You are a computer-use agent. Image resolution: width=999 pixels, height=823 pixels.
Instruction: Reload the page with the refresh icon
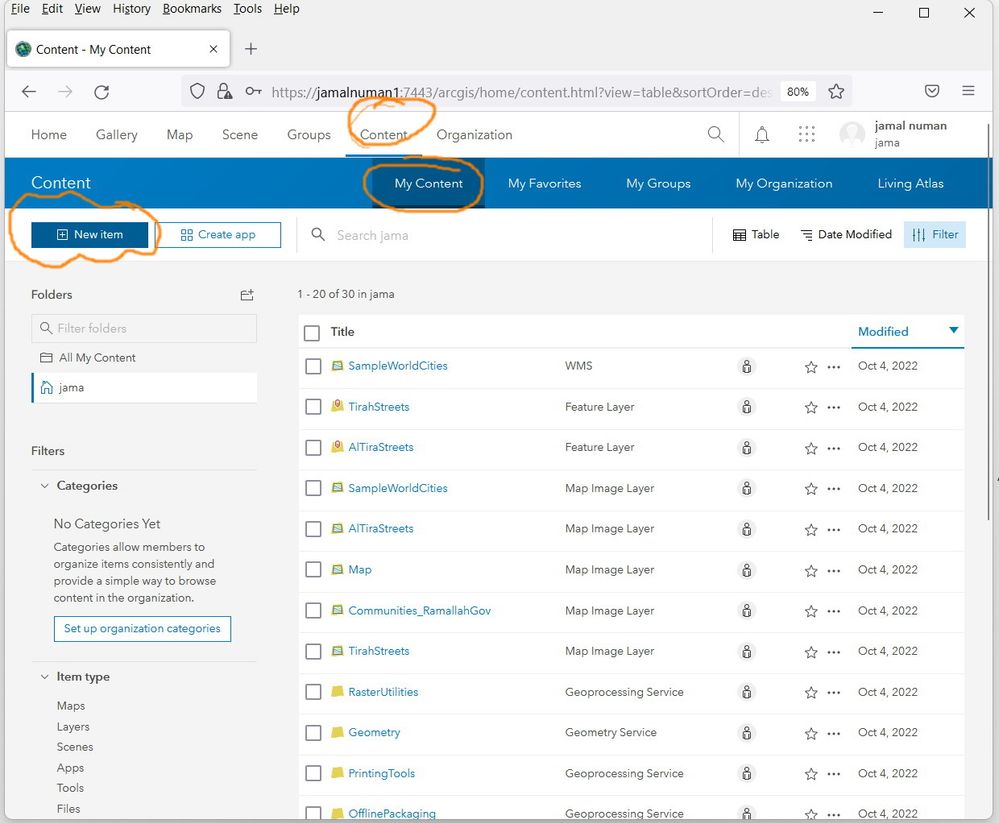point(101,92)
